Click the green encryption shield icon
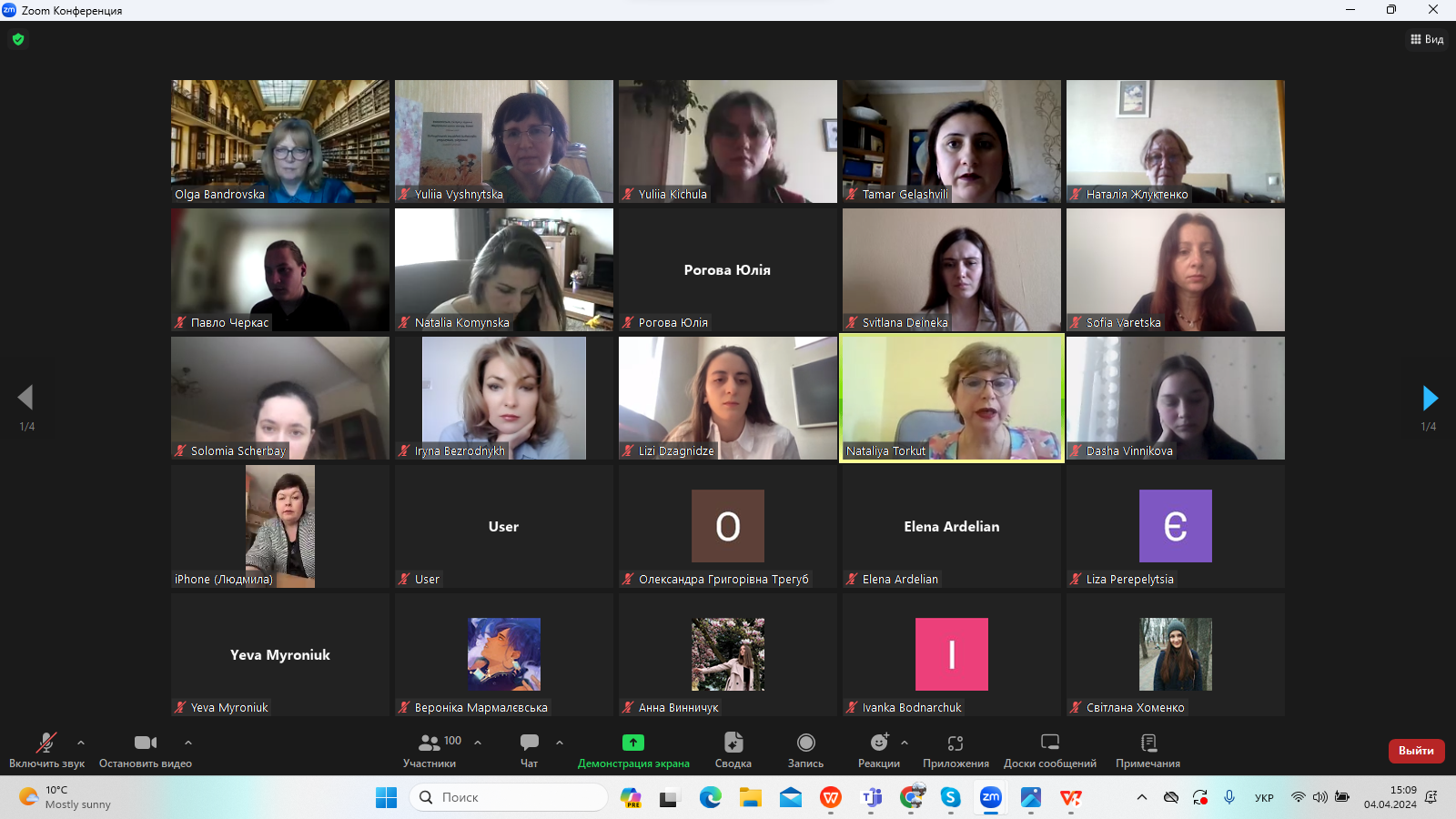This screenshot has width=1456, height=819. pos(18,39)
